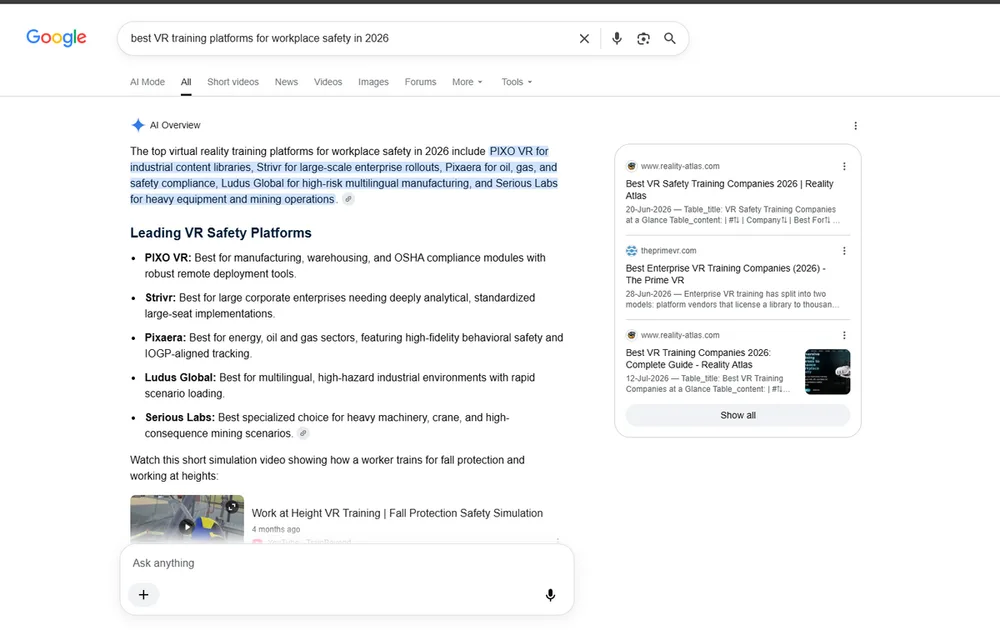Click the 'Leading VR Safety Platforms' heading
Viewport: 1000px width, 630px height.
tap(221, 233)
